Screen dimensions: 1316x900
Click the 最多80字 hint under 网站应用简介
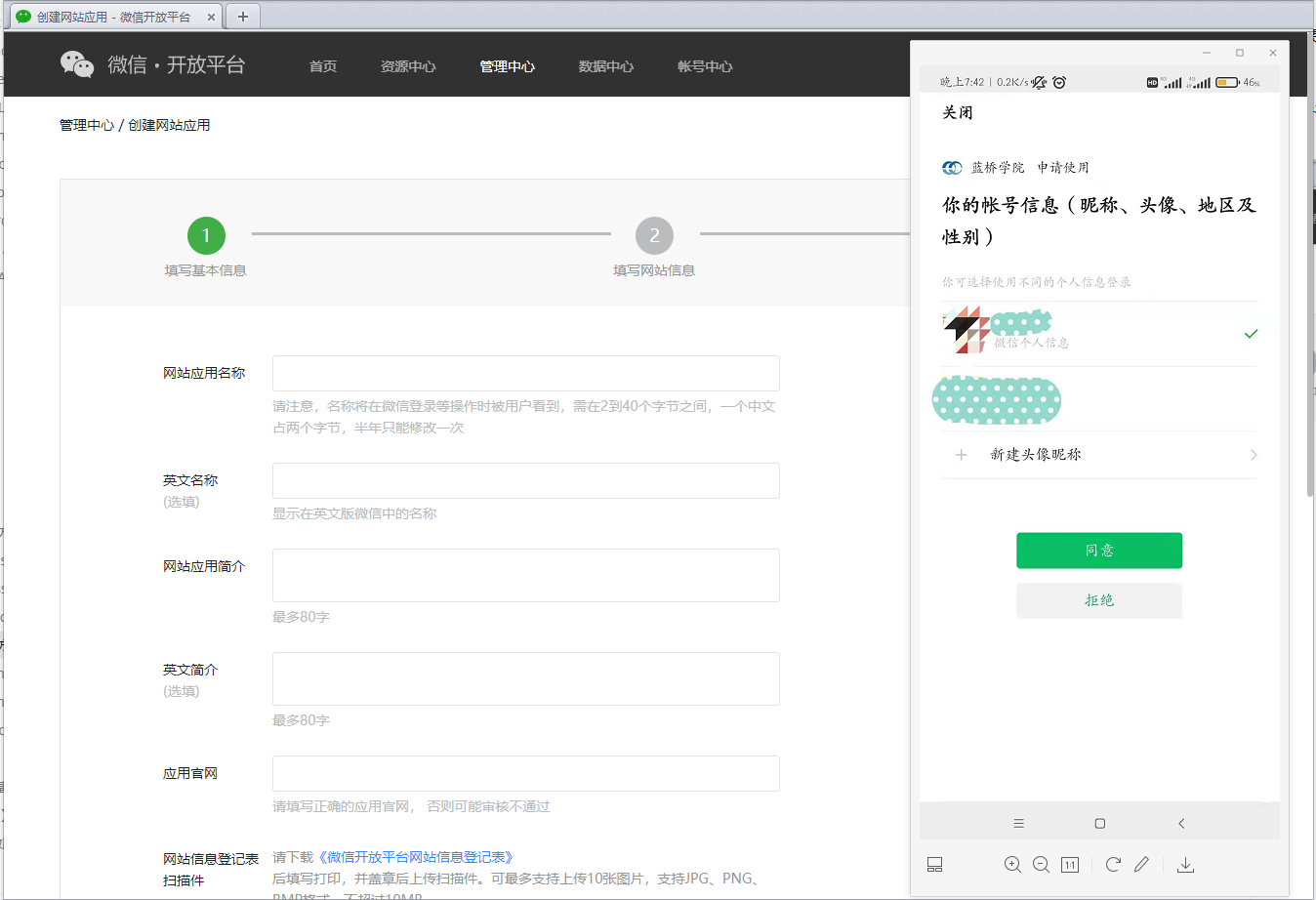pyautogui.click(x=301, y=617)
